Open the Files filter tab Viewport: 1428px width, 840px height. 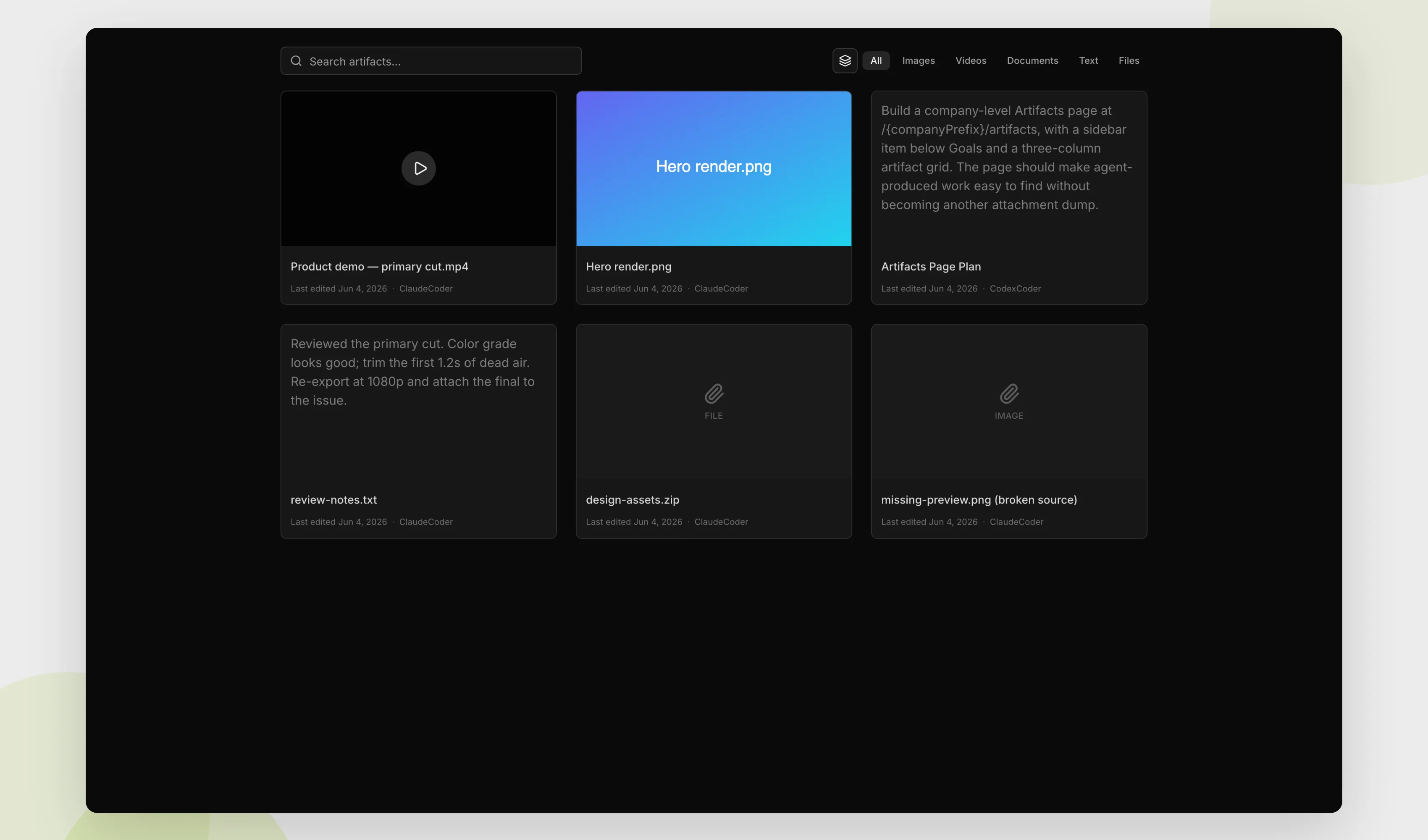[x=1128, y=60]
